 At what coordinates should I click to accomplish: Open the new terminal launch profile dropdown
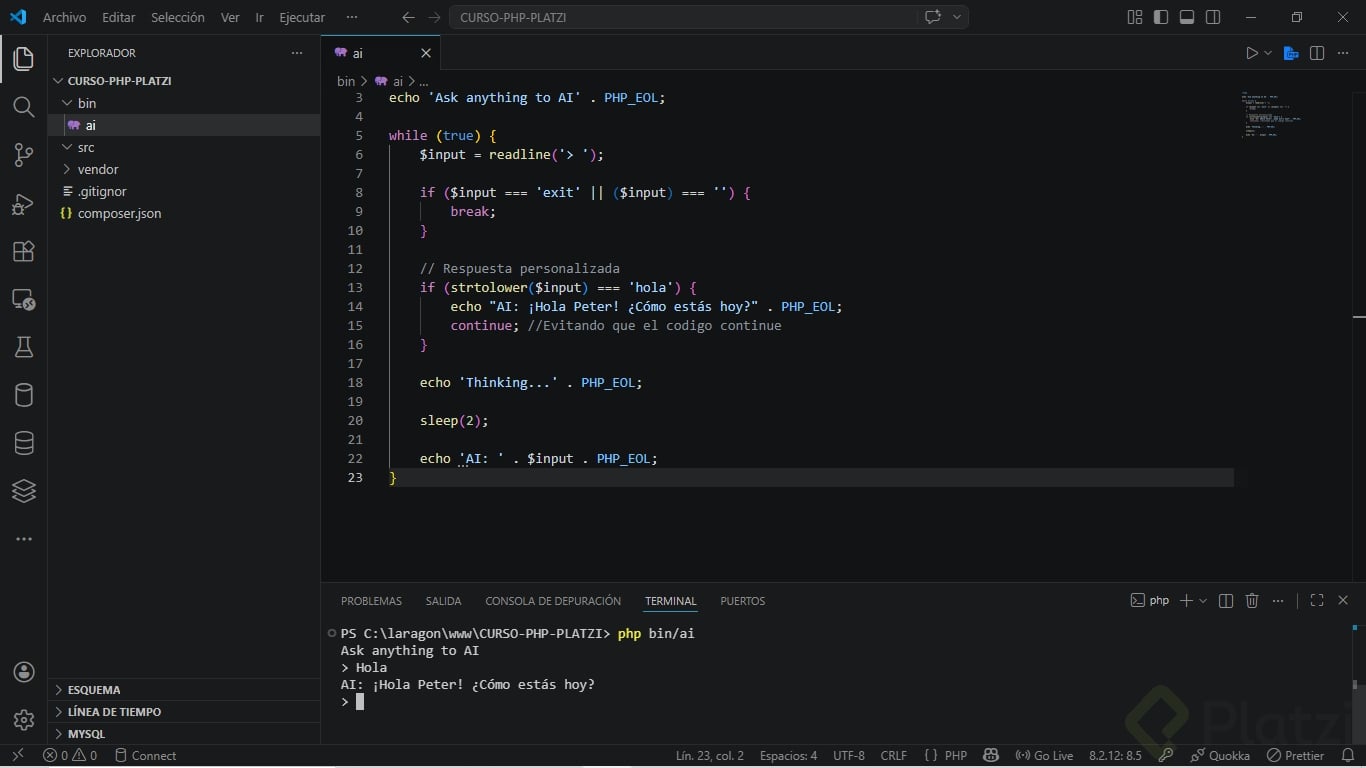coord(1203,601)
